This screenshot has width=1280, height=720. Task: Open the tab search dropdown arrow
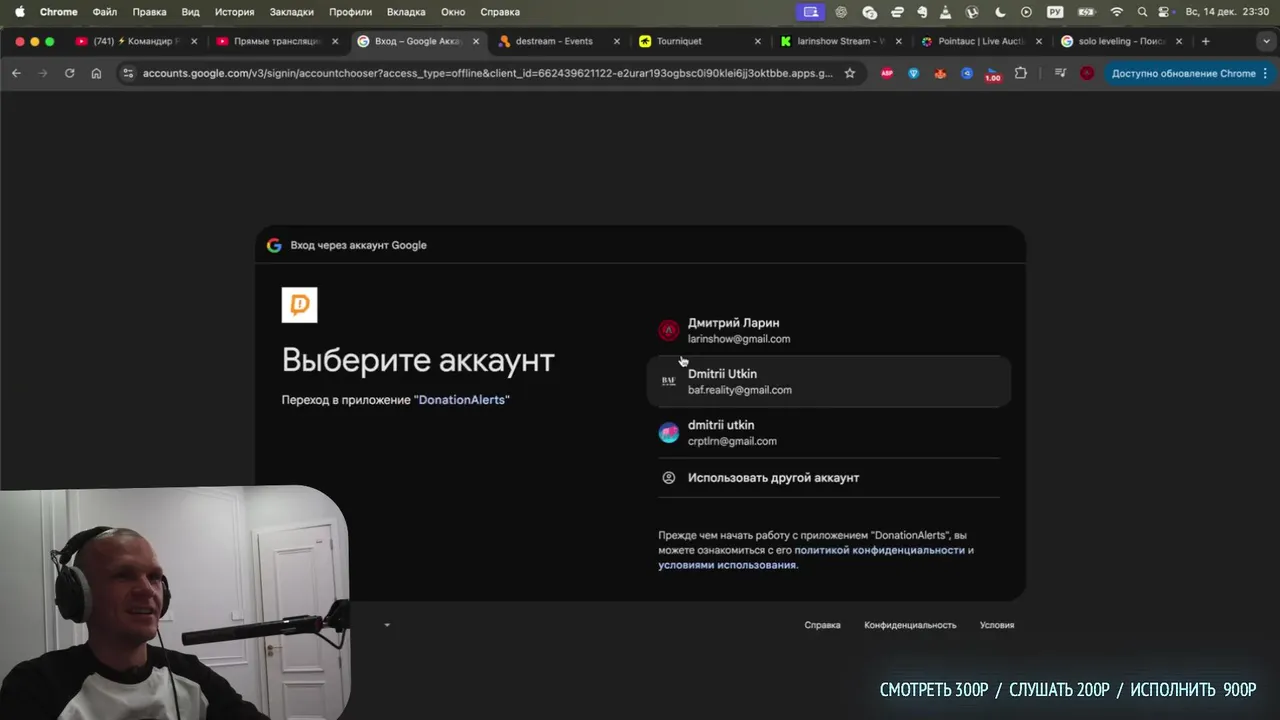click(x=1265, y=41)
